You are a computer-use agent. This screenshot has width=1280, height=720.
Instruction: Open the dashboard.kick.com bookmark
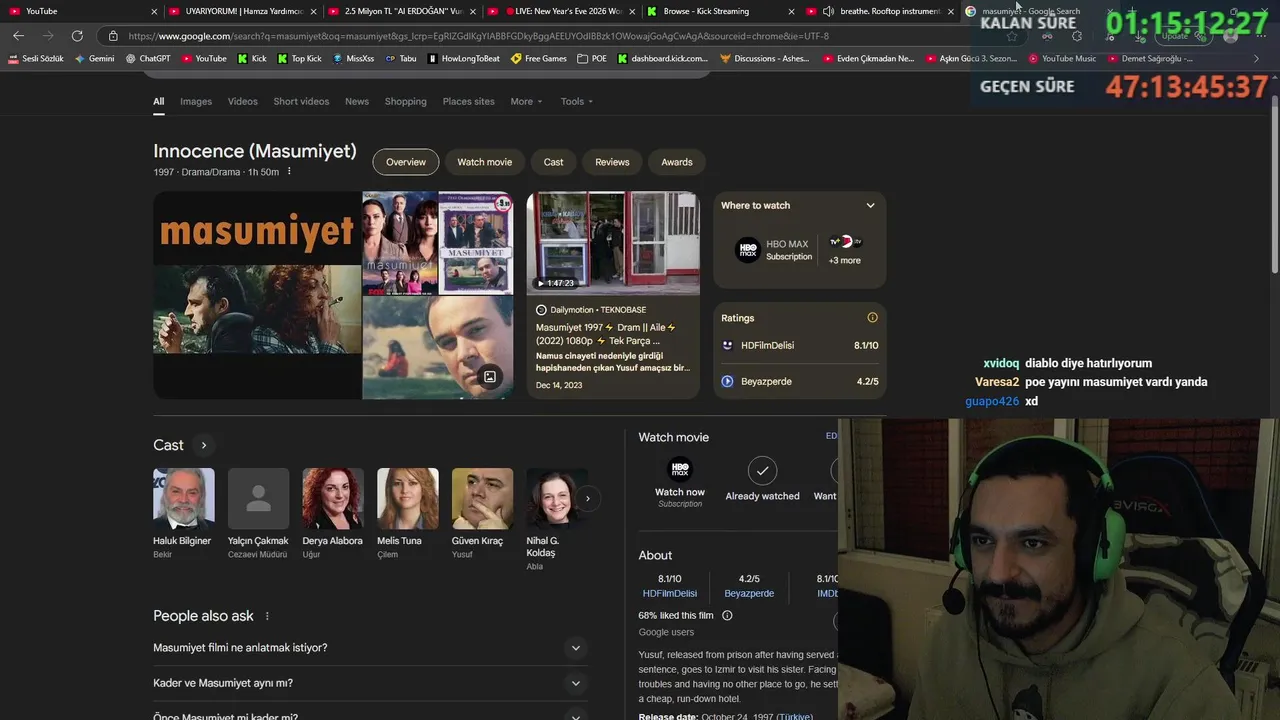(x=663, y=59)
